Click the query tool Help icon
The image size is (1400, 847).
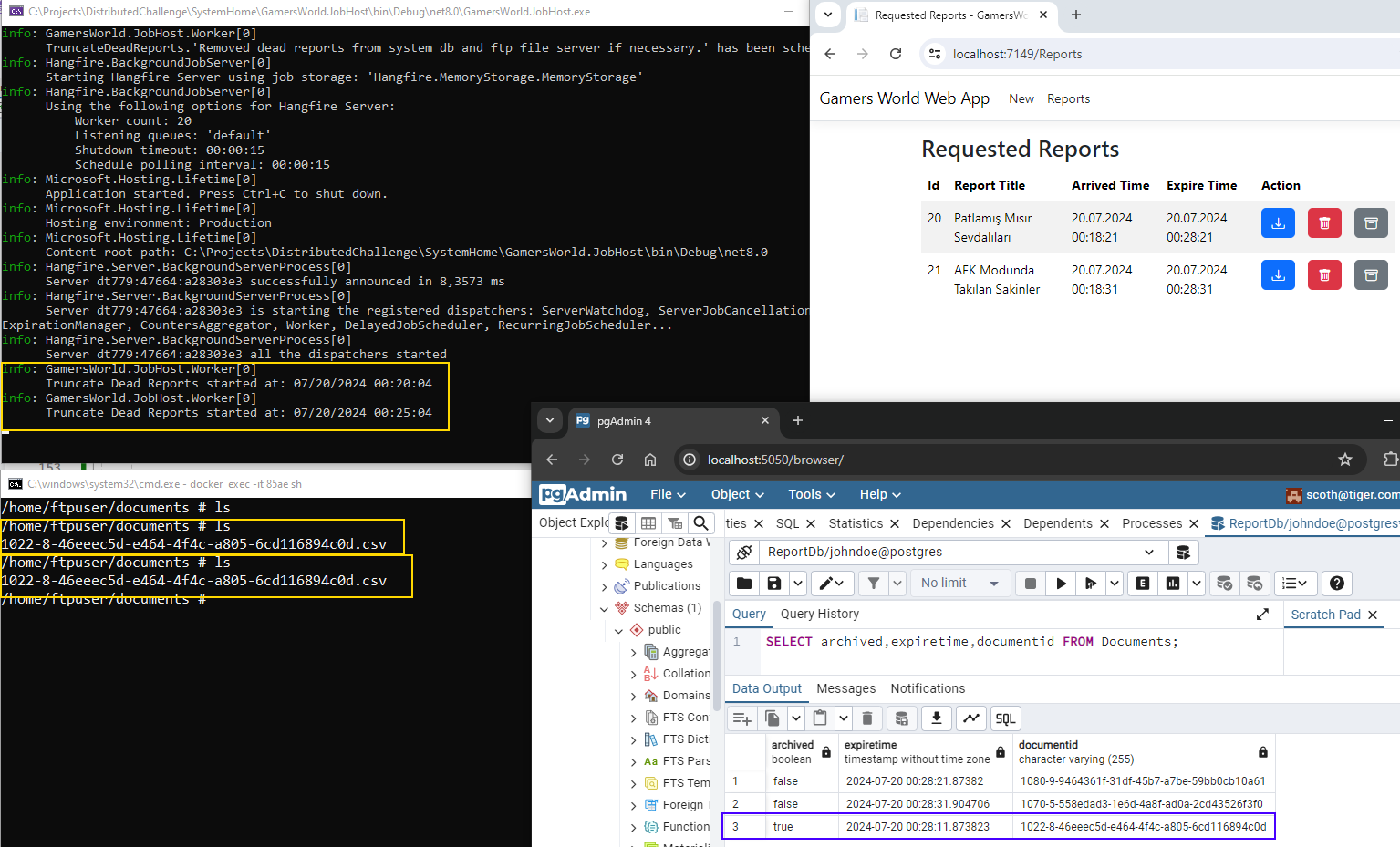1336,583
